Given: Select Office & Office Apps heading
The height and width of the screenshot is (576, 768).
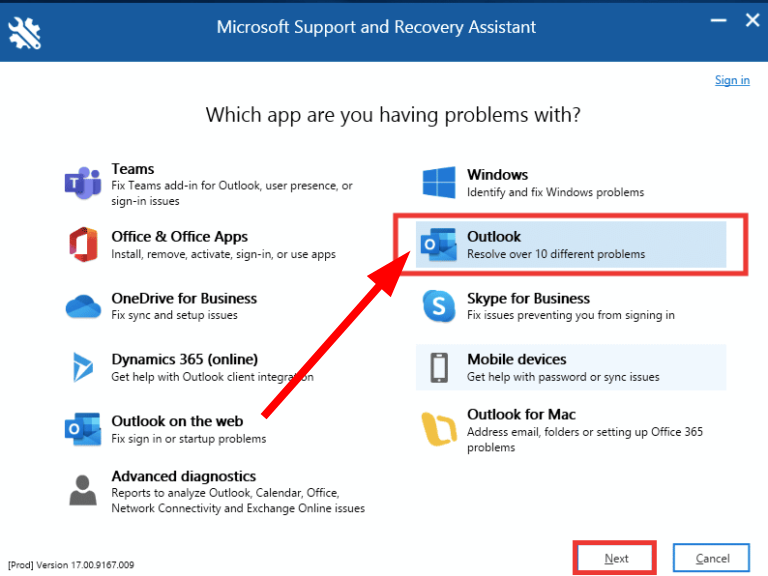Looking at the screenshot, I should click(180, 237).
